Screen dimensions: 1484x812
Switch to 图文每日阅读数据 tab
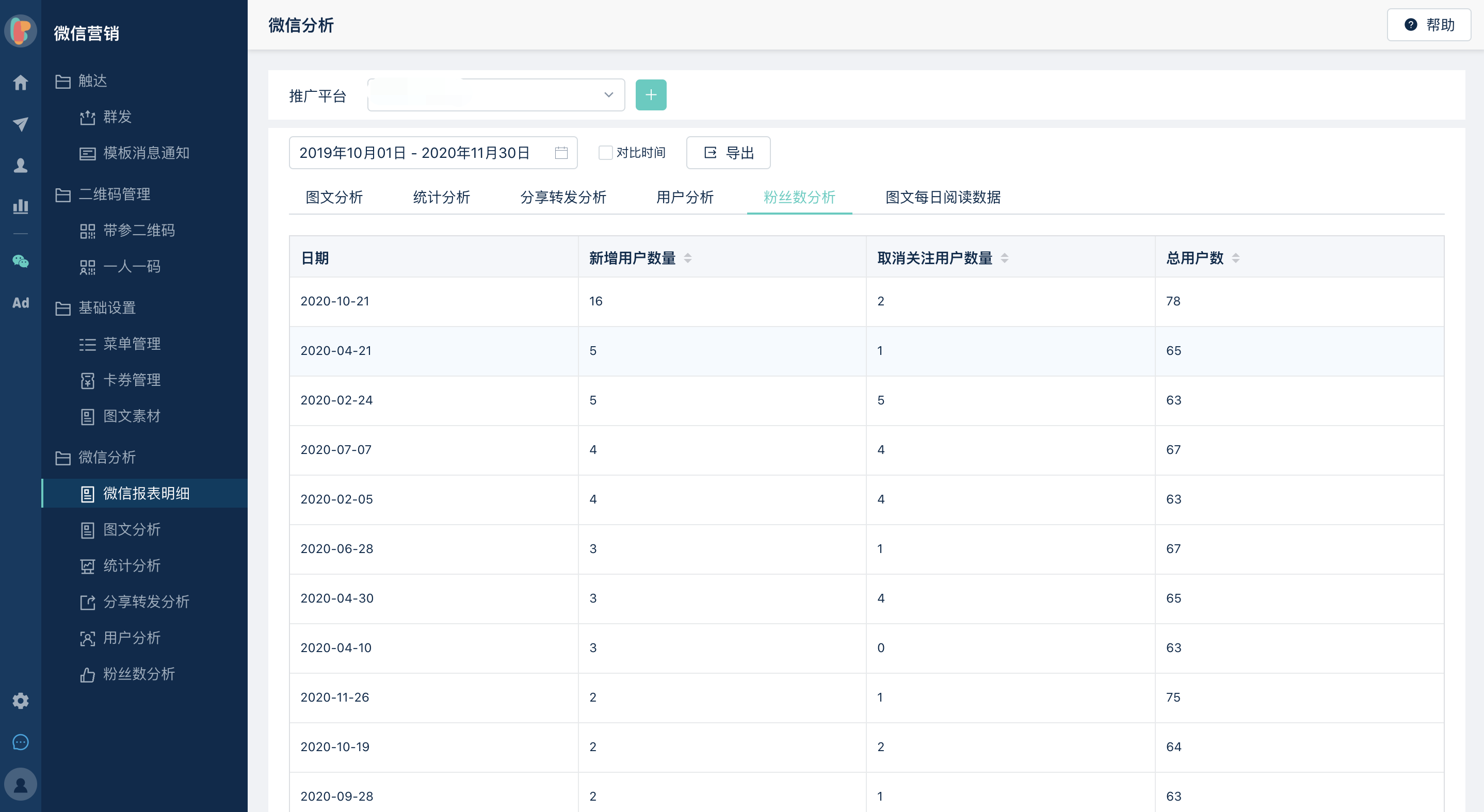[943, 197]
